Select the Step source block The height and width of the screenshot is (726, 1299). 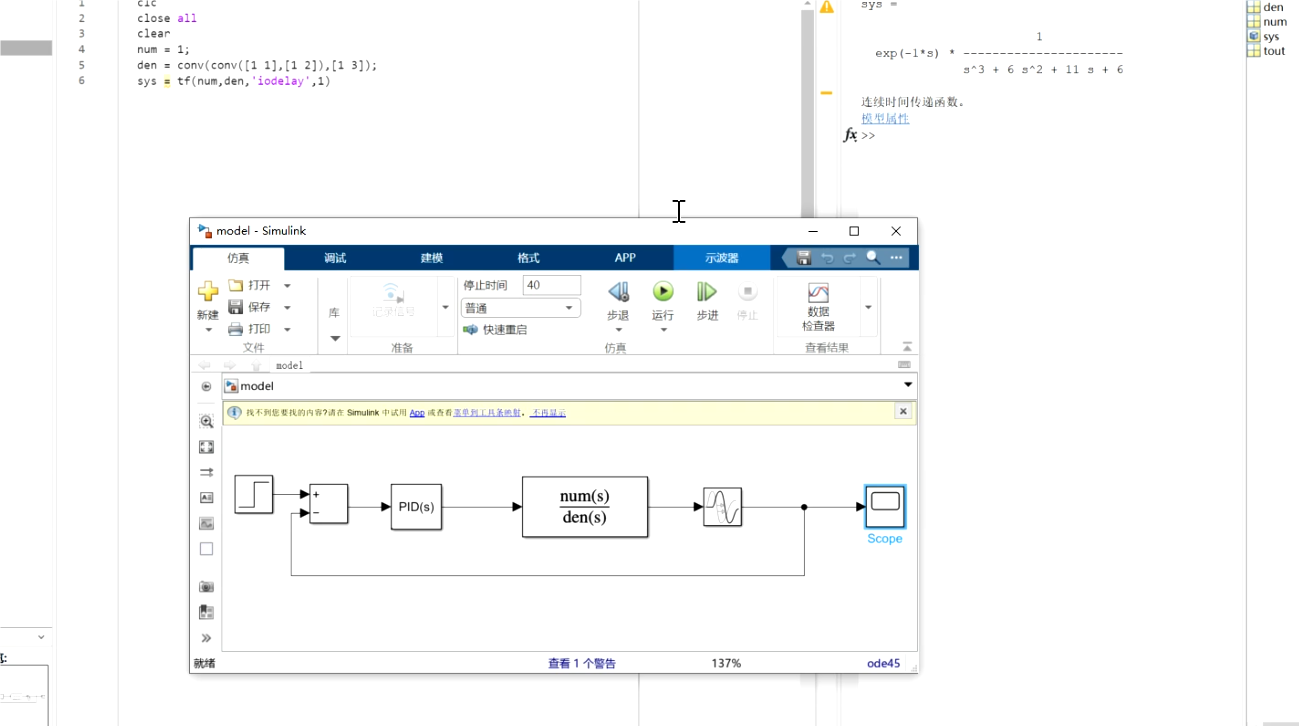pyautogui.click(x=254, y=494)
